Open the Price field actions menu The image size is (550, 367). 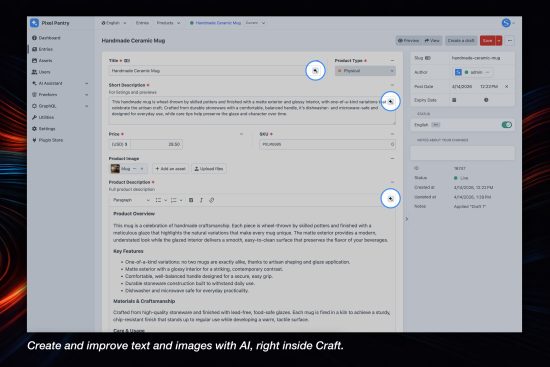241,134
